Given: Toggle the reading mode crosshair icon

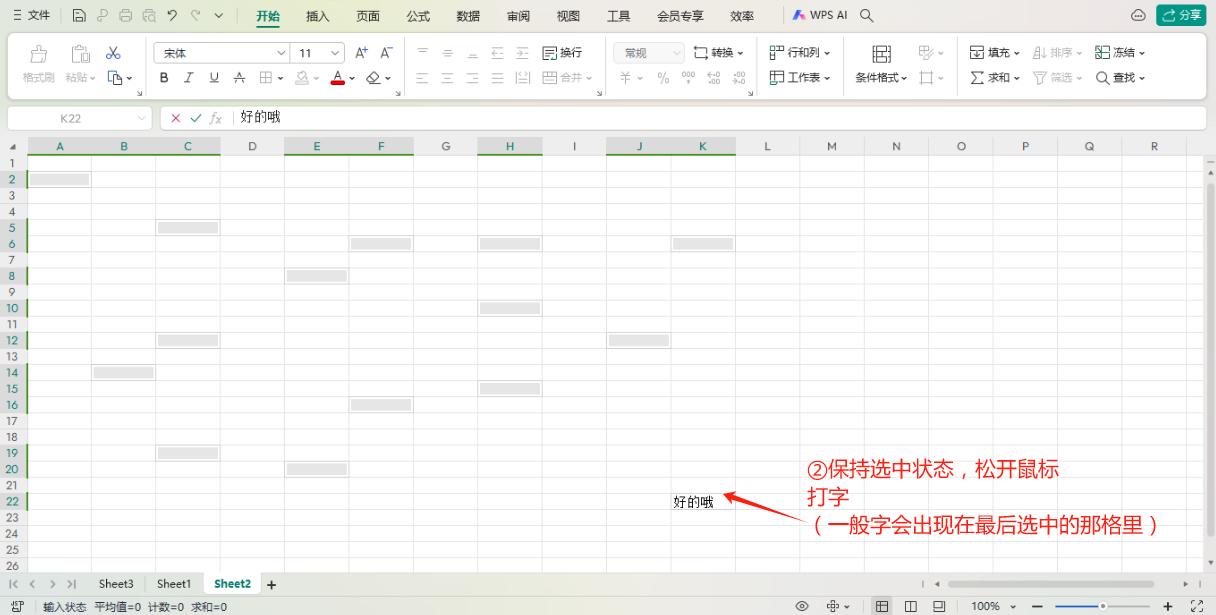Looking at the screenshot, I should click(x=833, y=606).
